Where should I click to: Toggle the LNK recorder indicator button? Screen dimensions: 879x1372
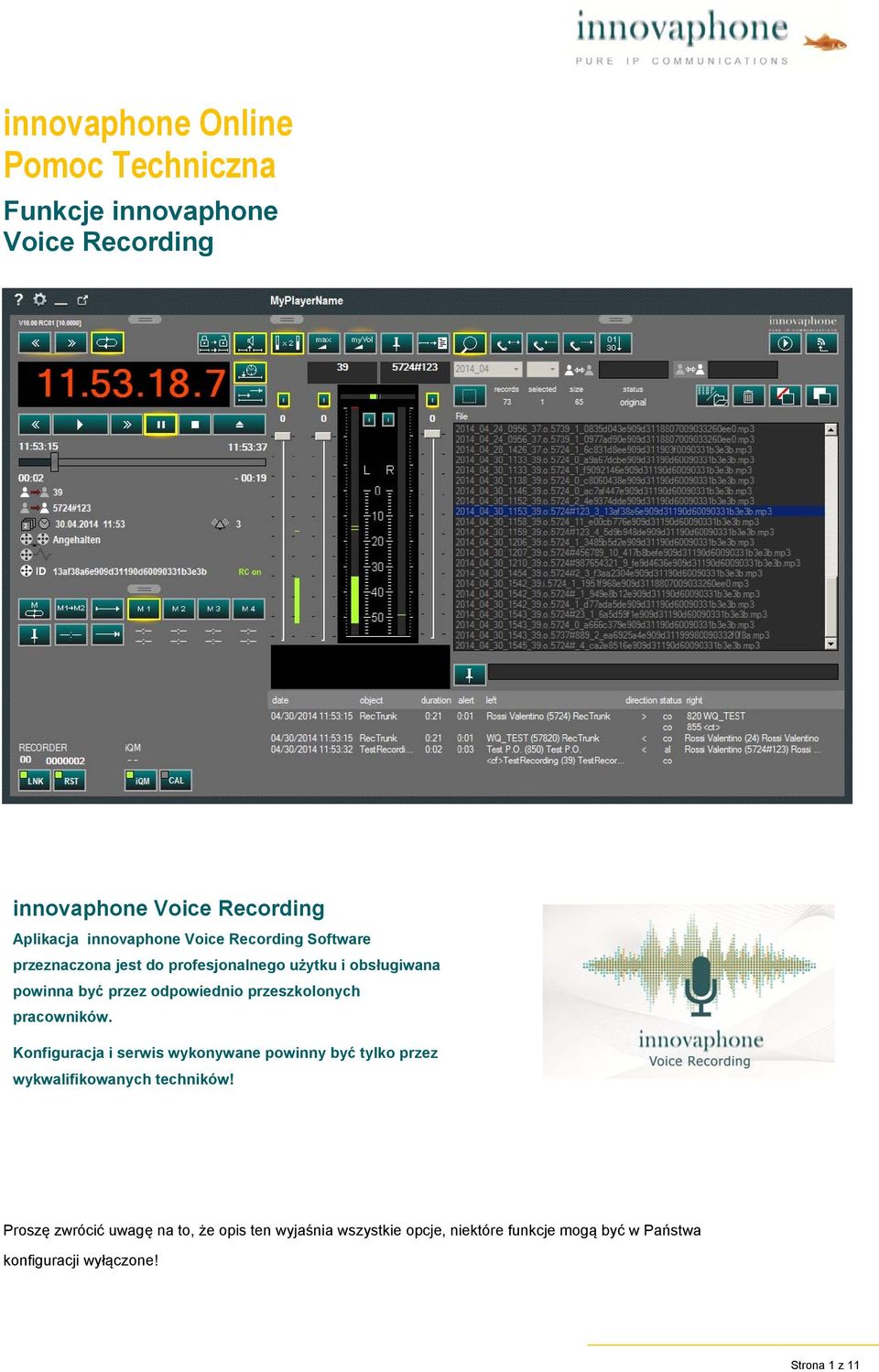(35, 781)
